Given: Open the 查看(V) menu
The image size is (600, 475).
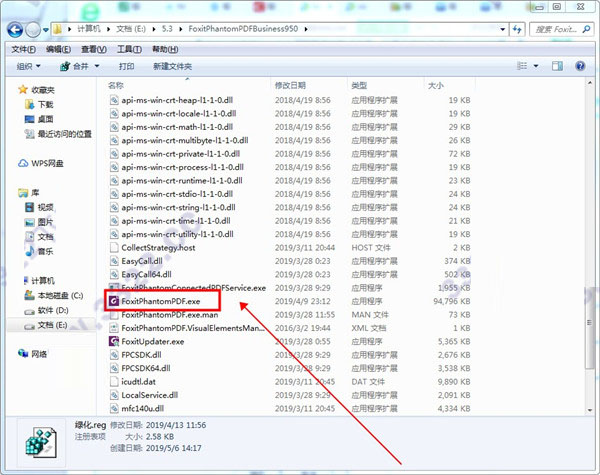Looking at the screenshot, I should [94, 49].
